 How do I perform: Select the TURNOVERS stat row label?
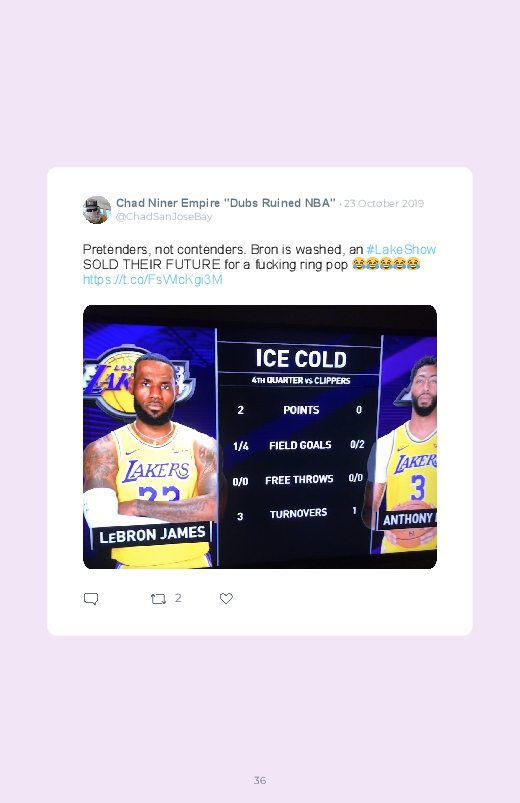pos(298,513)
